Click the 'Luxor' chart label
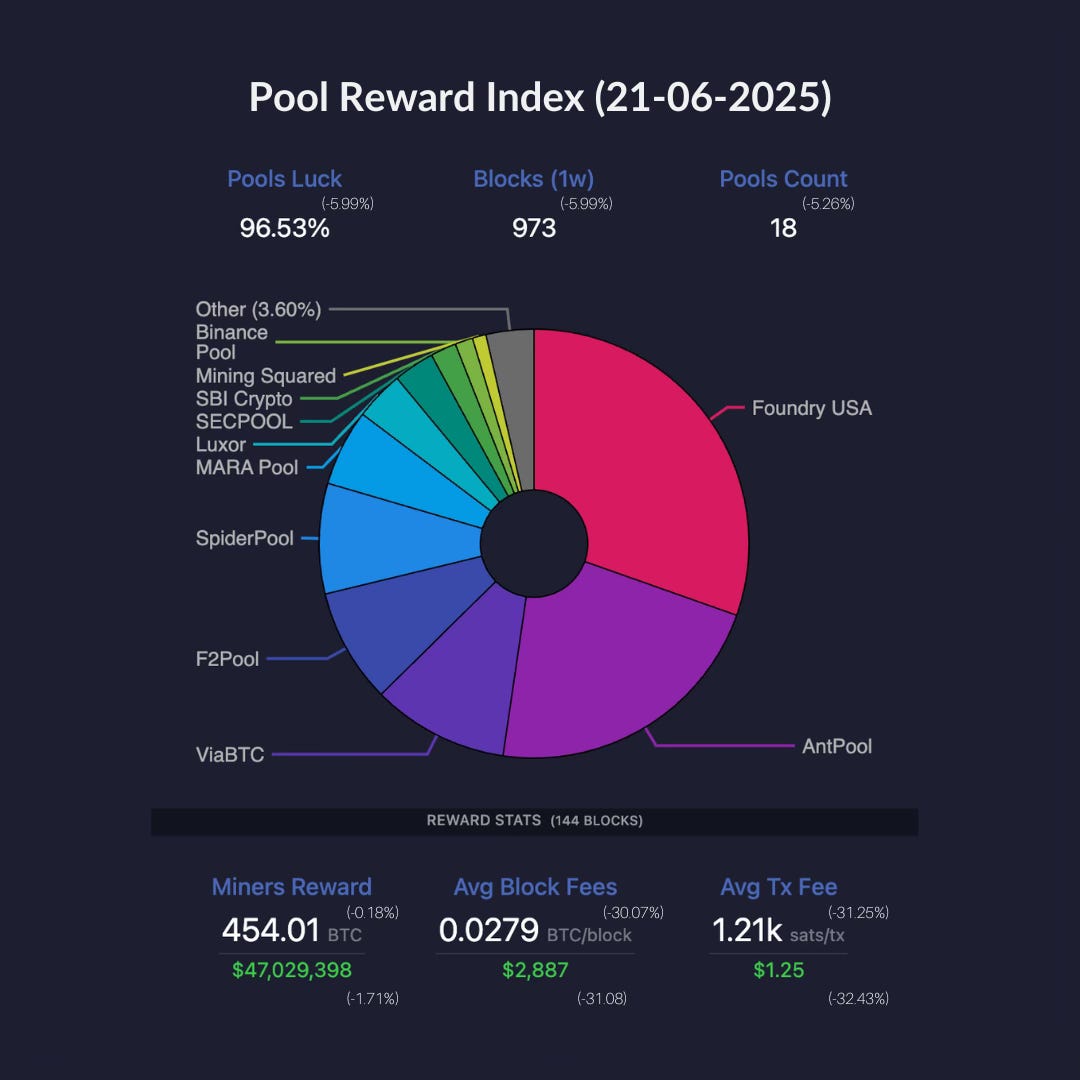Viewport: 1080px width, 1080px height. pos(220,444)
